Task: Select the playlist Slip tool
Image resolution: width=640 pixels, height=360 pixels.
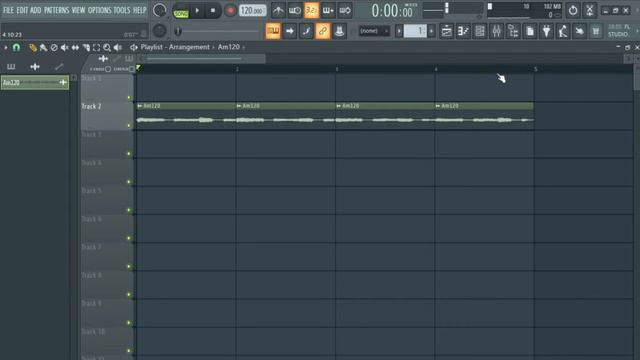Action: (x=75, y=48)
